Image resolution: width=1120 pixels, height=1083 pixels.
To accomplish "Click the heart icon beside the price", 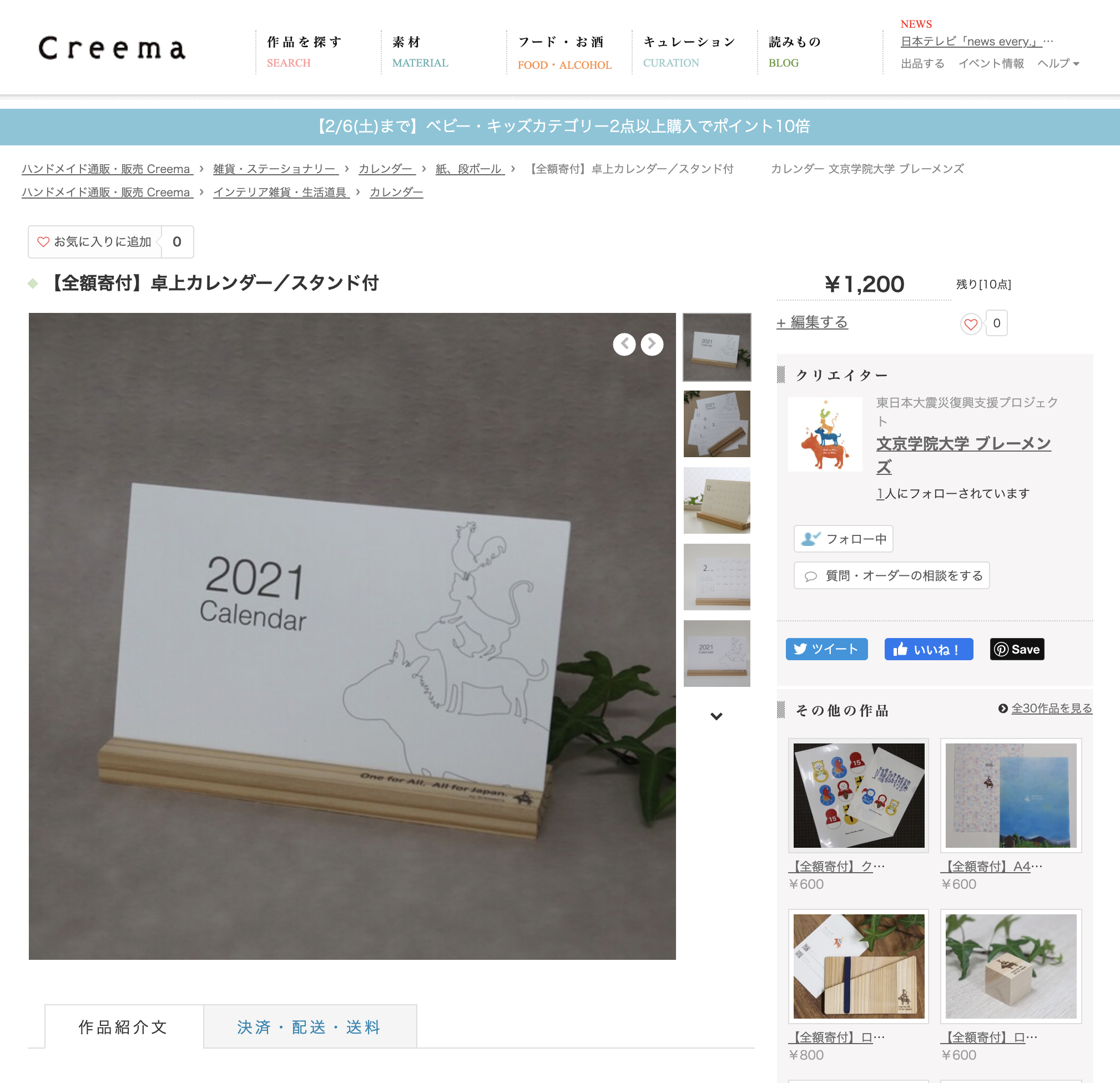I will coord(971,324).
